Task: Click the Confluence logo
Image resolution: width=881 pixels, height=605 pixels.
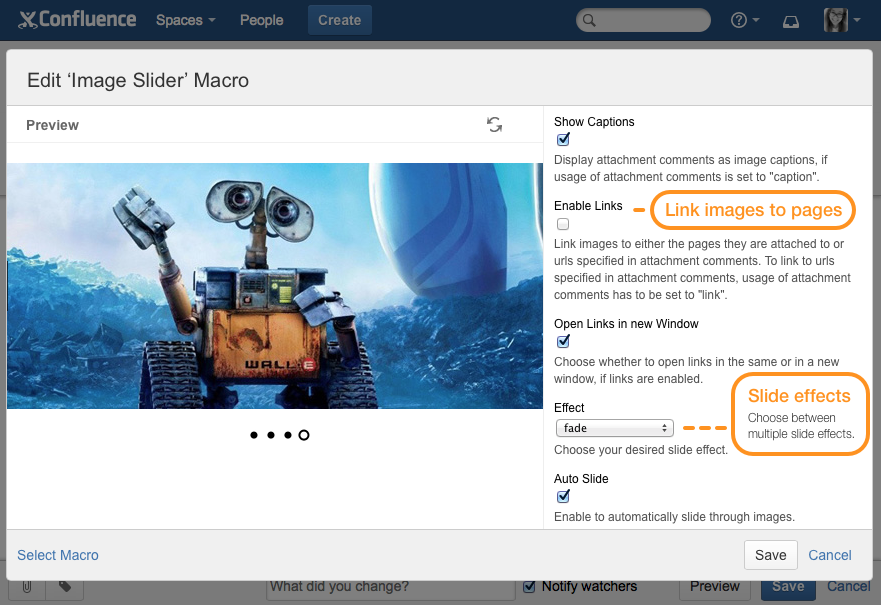Action: point(77,20)
